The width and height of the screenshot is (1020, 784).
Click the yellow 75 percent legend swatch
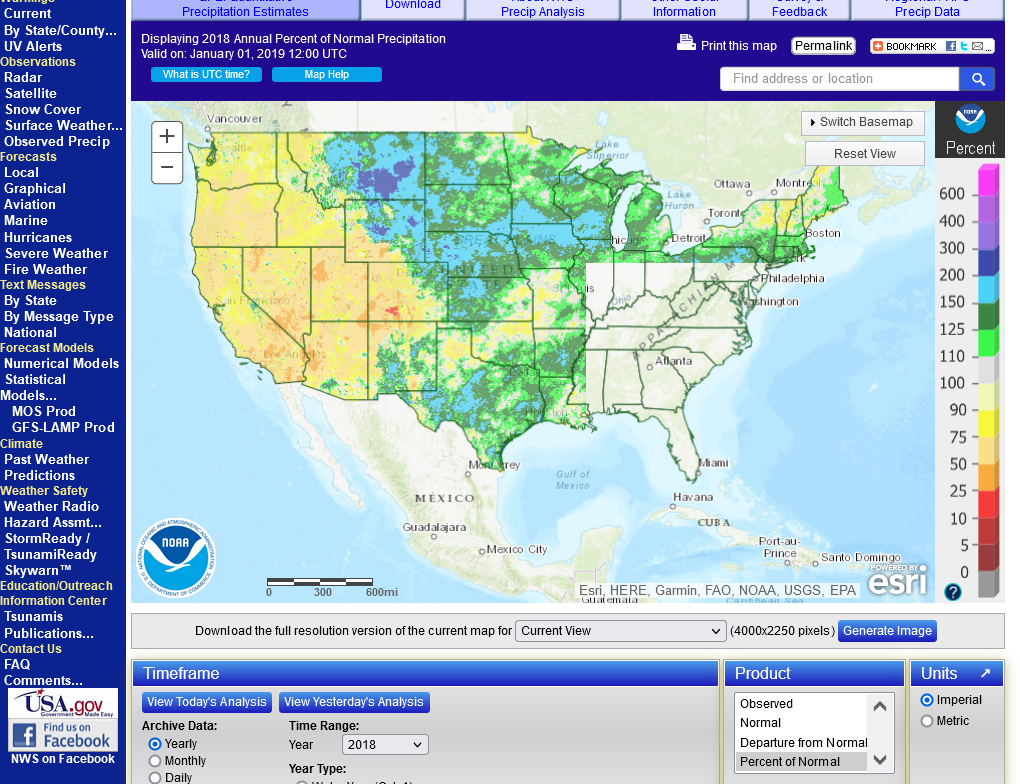click(x=988, y=424)
